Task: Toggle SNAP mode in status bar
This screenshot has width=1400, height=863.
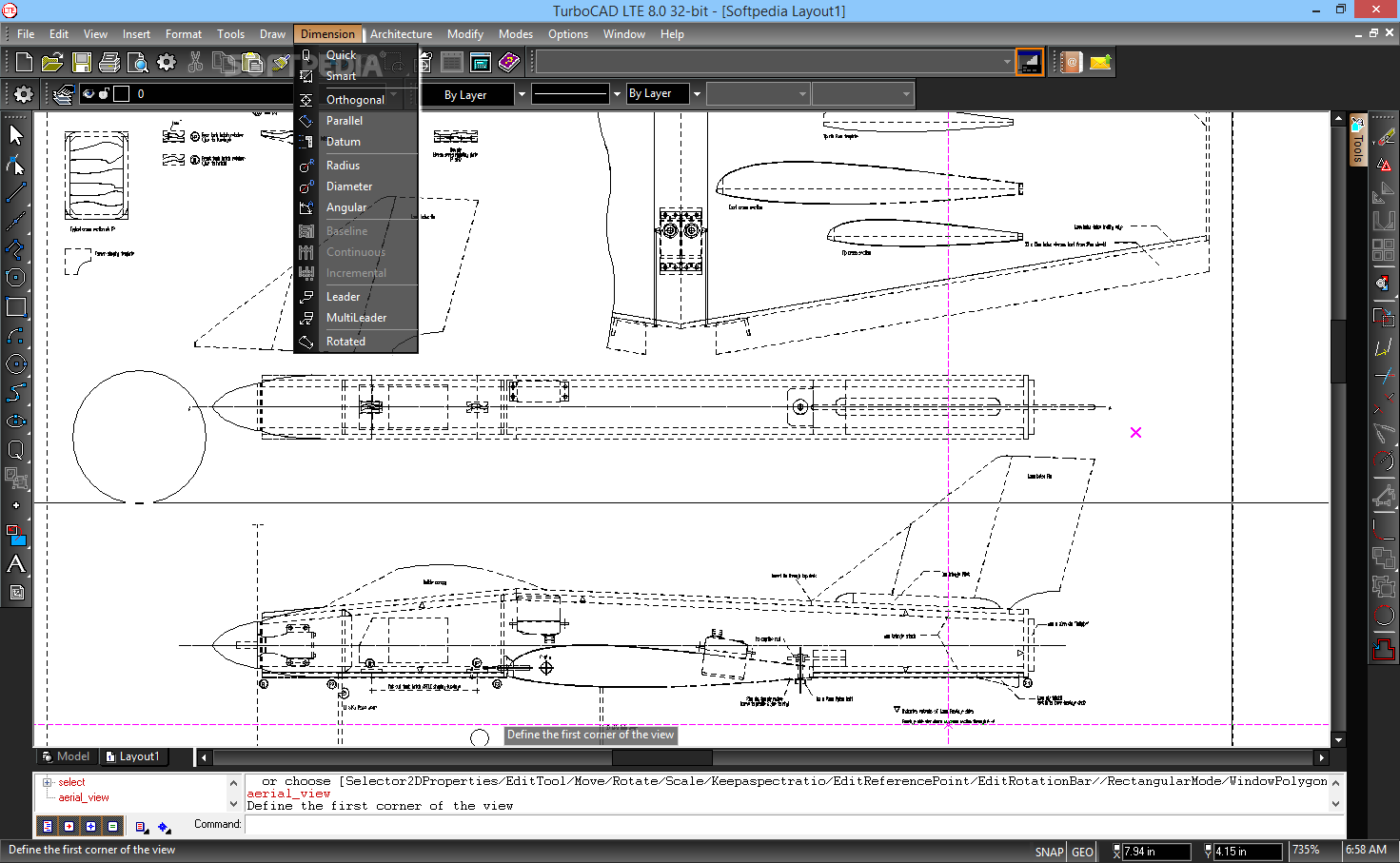Action: tap(1049, 852)
